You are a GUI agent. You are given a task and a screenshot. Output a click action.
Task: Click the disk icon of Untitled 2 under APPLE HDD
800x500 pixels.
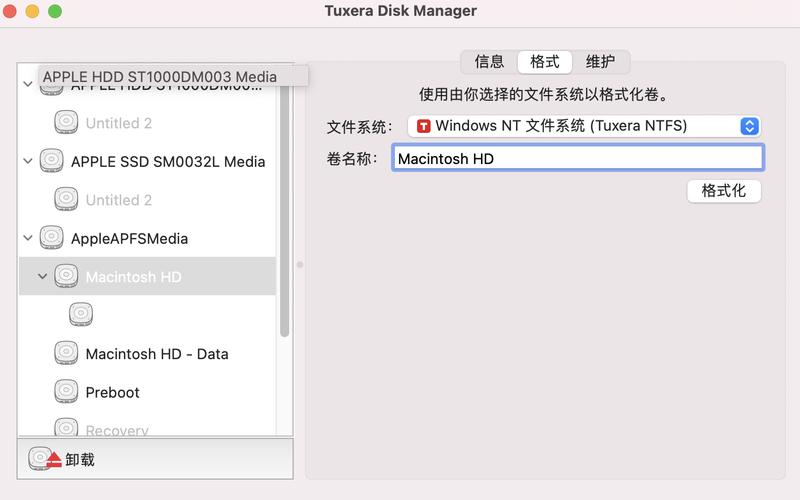(x=66, y=122)
